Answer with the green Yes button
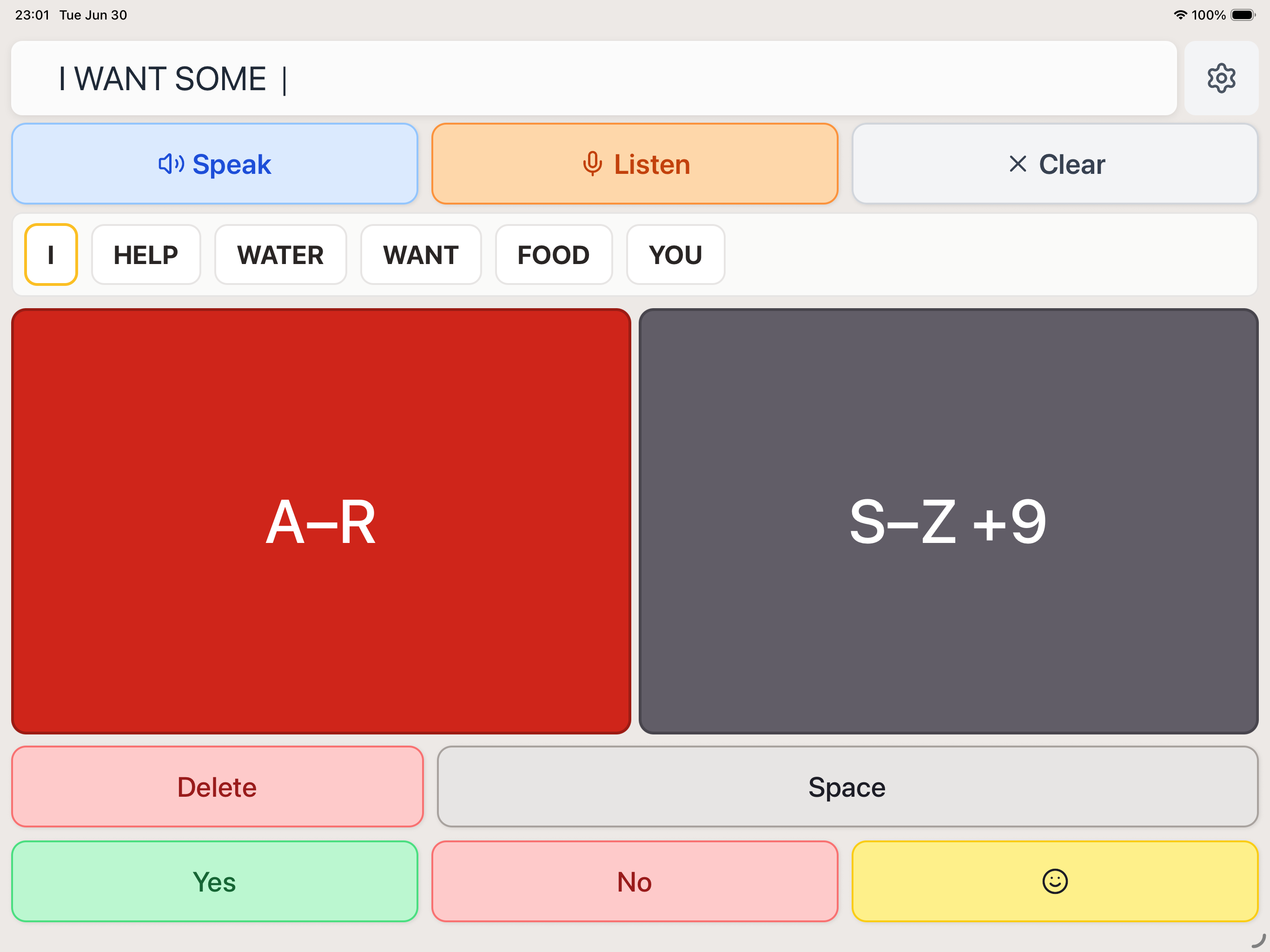 click(215, 881)
